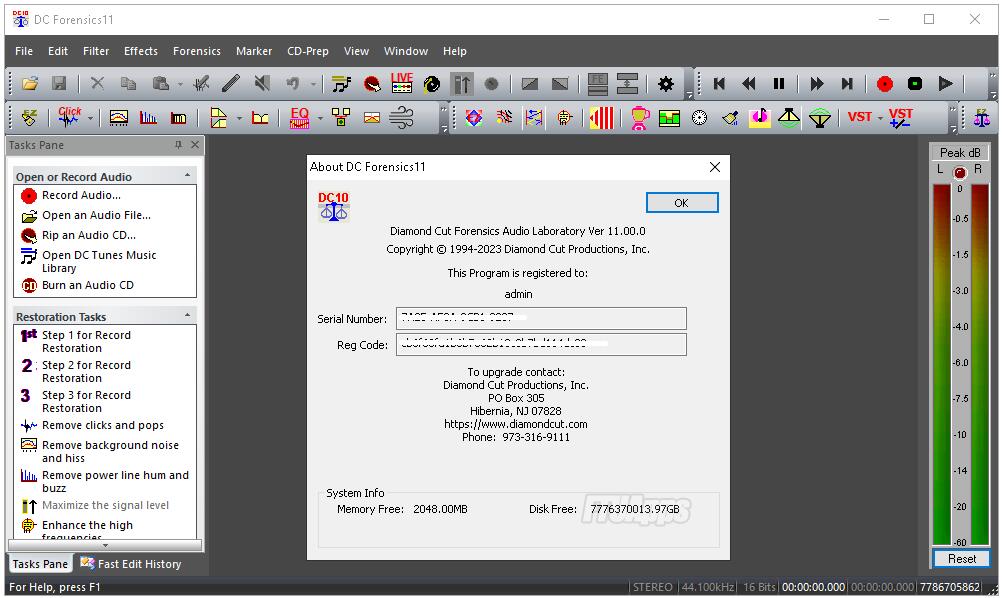Click the Reg Code field
This screenshot has height=598, width=1002.
(541, 344)
